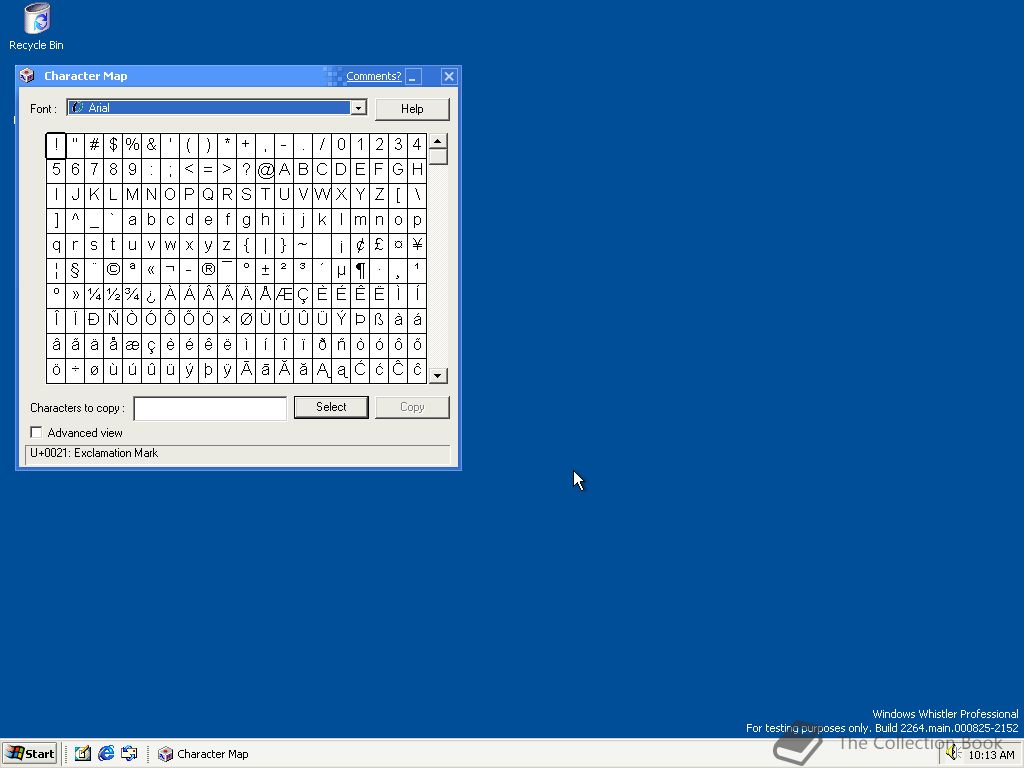Minimize the Character Map window
The width and height of the screenshot is (1024, 768).
pyautogui.click(x=413, y=76)
